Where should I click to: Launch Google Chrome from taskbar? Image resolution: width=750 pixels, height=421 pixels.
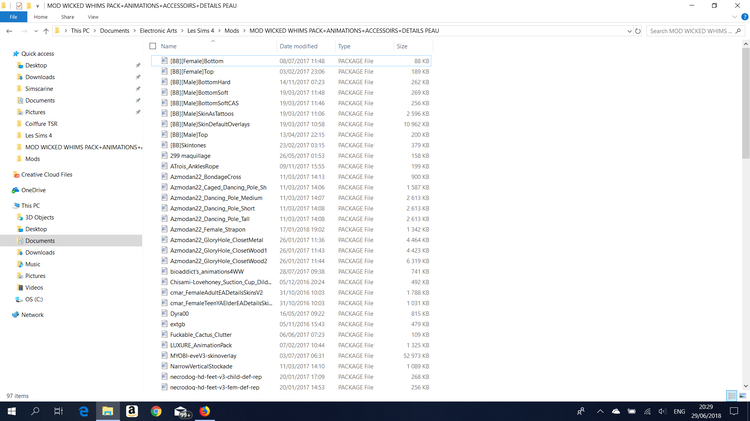pos(156,411)
